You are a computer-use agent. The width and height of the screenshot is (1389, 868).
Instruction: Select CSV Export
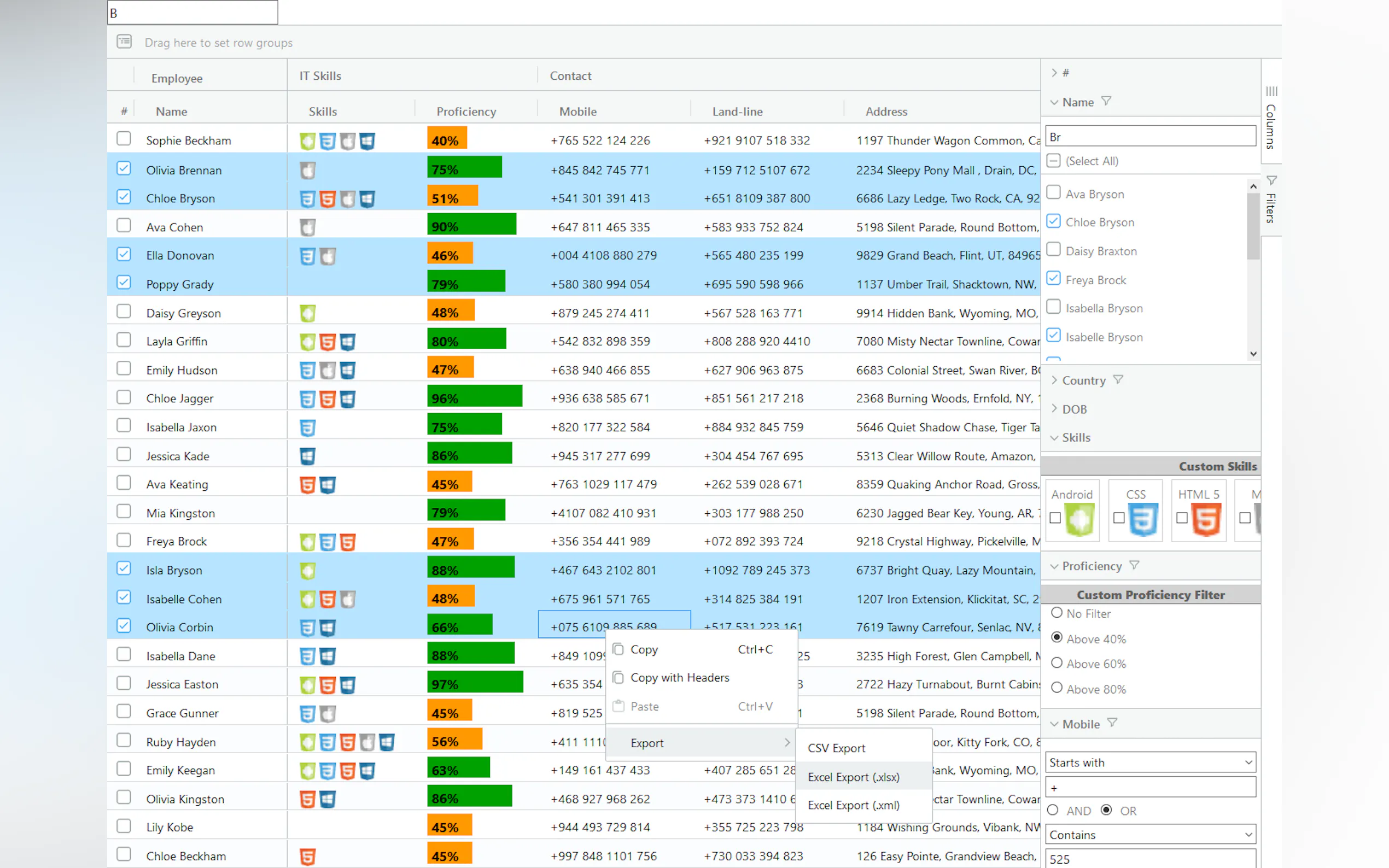click(x=863, y=748)
